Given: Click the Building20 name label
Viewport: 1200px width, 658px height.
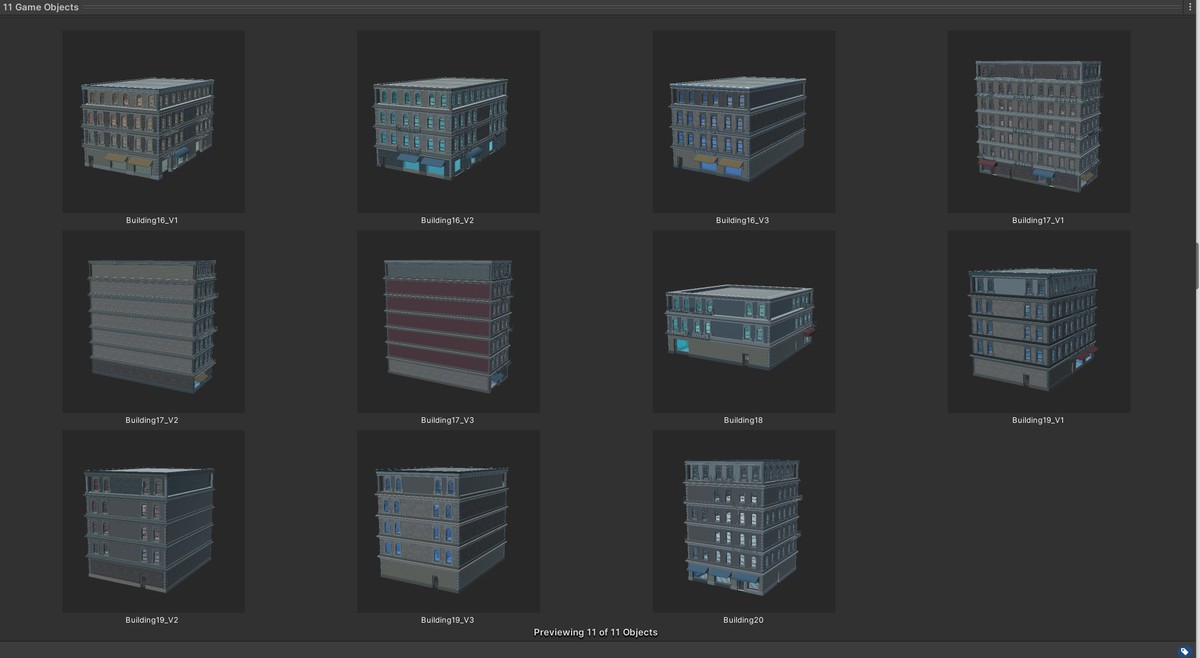Looking at the screenshot, I should 743,619.
